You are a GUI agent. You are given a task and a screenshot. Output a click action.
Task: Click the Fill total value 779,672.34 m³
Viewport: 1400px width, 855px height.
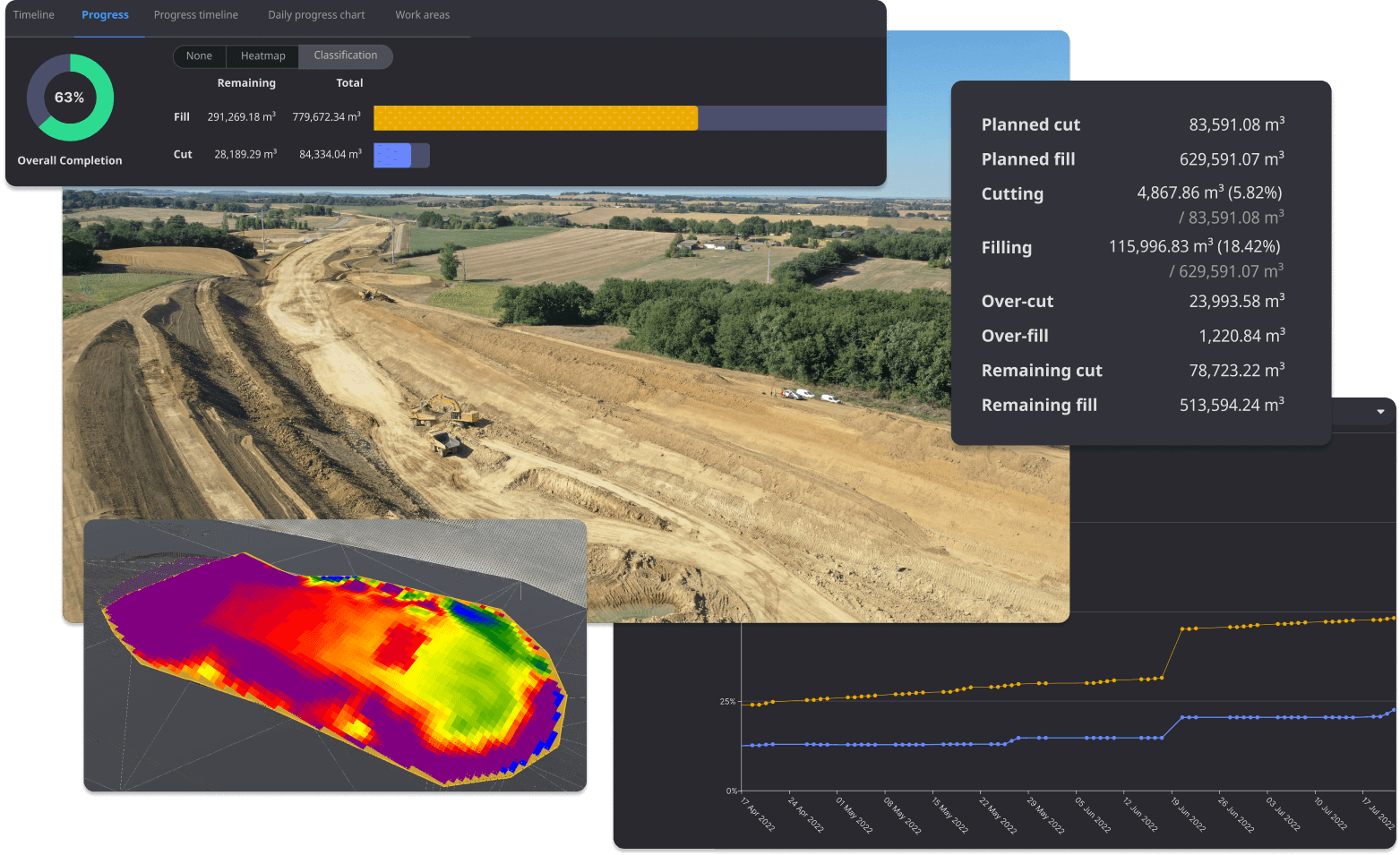point(327,117)
